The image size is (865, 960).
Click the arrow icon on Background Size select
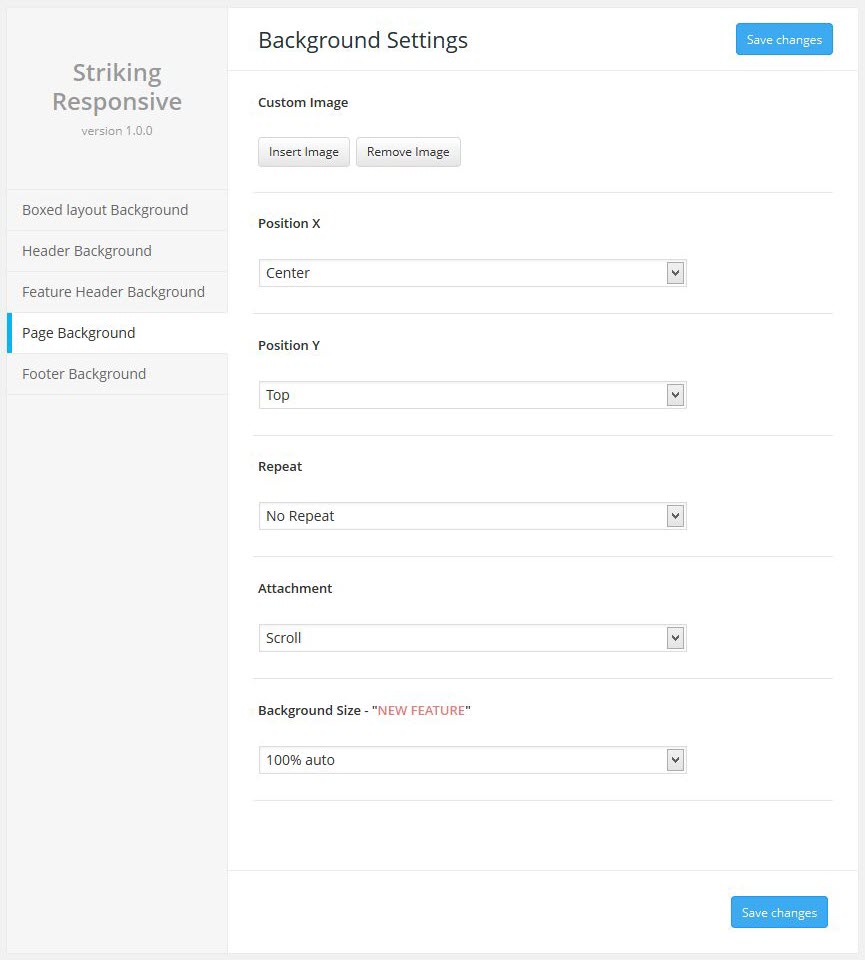tap(676, 760)
